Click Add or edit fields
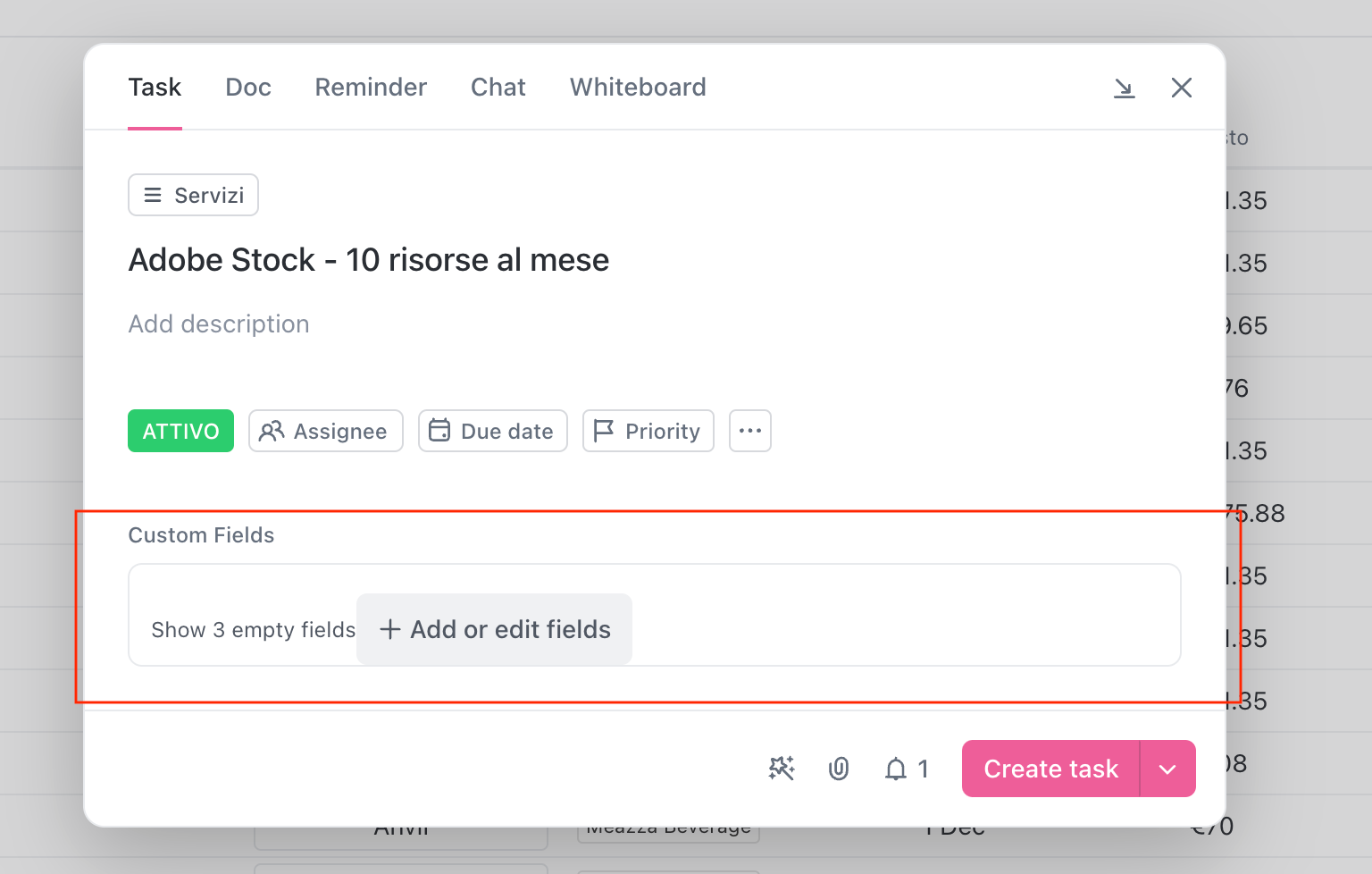 coord(493,629)
